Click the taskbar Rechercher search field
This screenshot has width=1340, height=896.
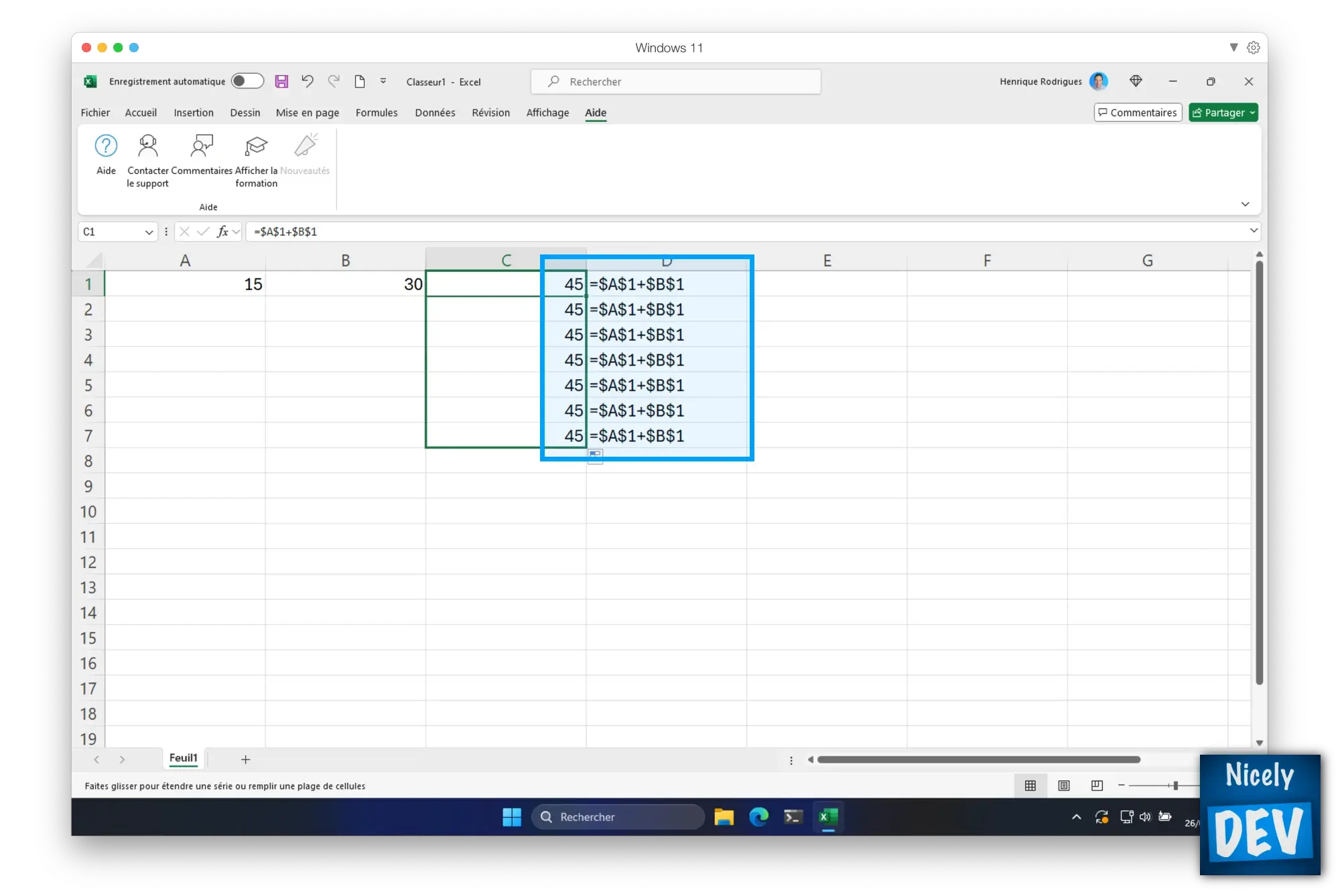pyautogui.click(x=618, y=817)
